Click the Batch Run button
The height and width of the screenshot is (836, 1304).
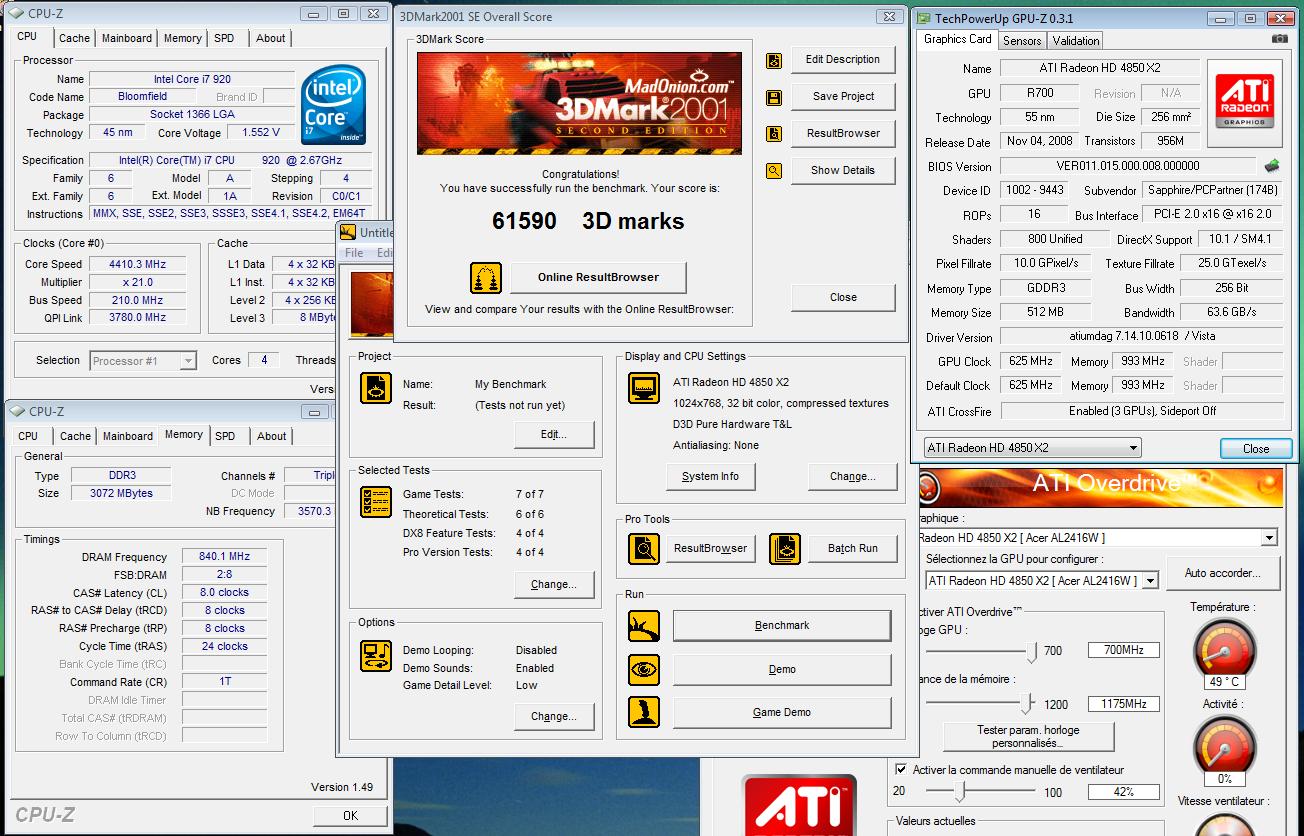pyautogui.click(x=852, y=549)
